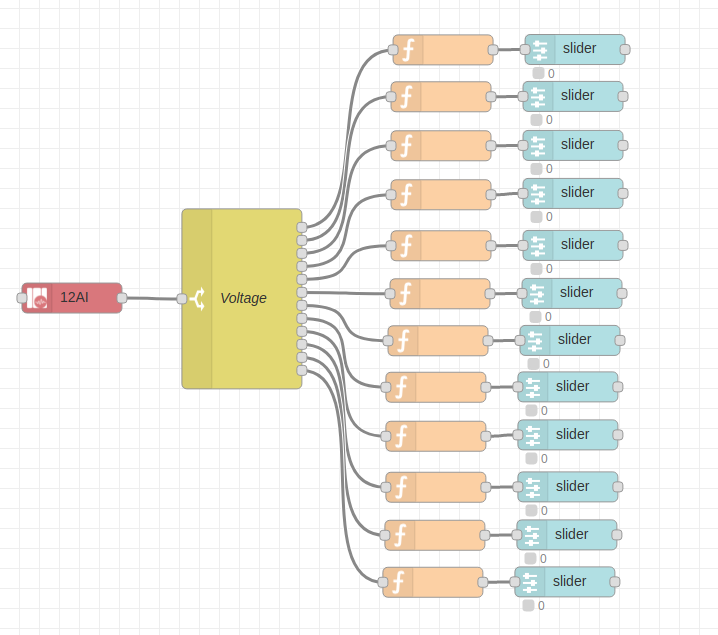The width and height of the screenshot is (718, 635).
Task: Select the Voltage node label
Action: click(243, 298)
